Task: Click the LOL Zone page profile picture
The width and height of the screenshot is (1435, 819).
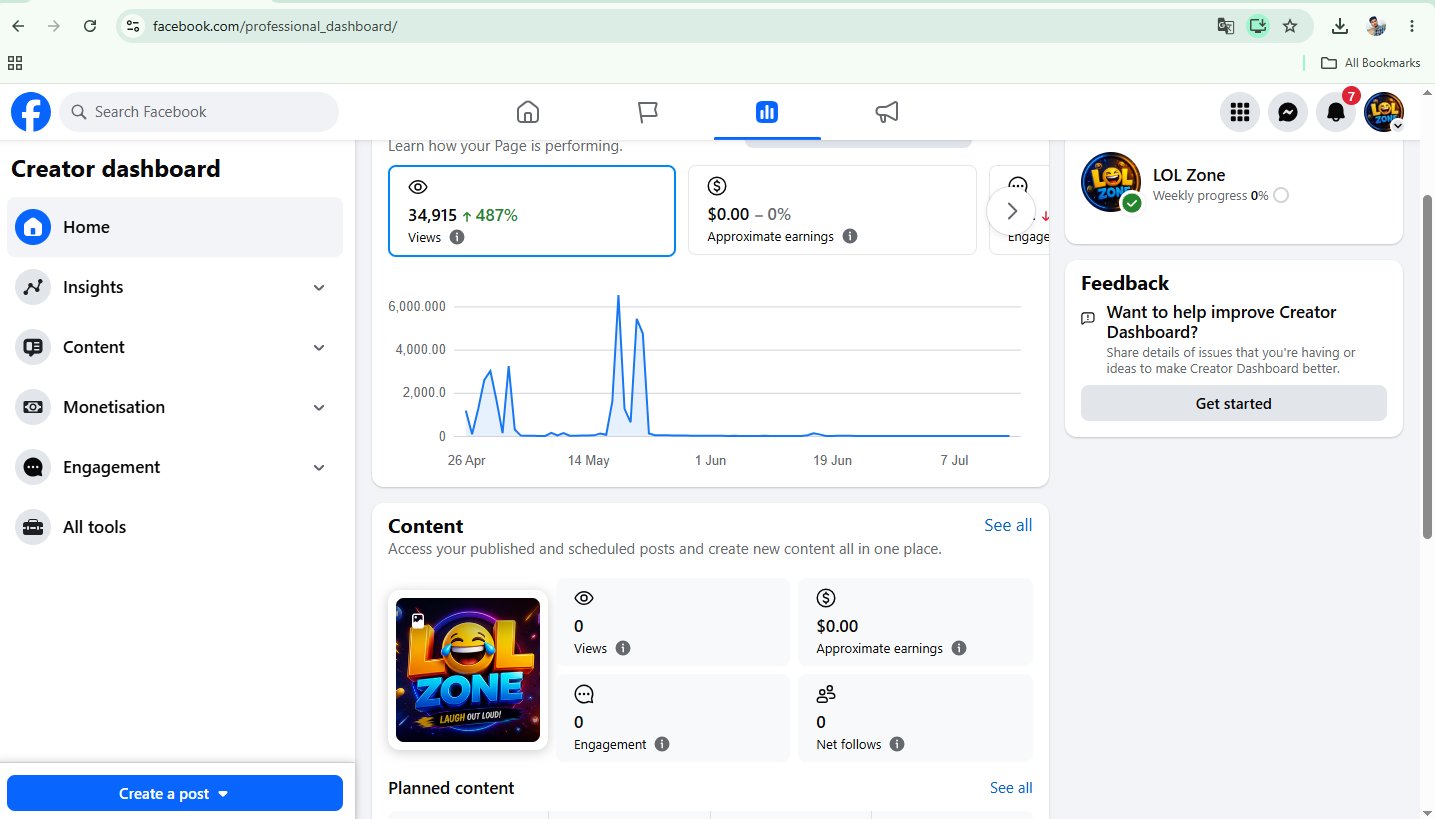Action: (1111, 182)
